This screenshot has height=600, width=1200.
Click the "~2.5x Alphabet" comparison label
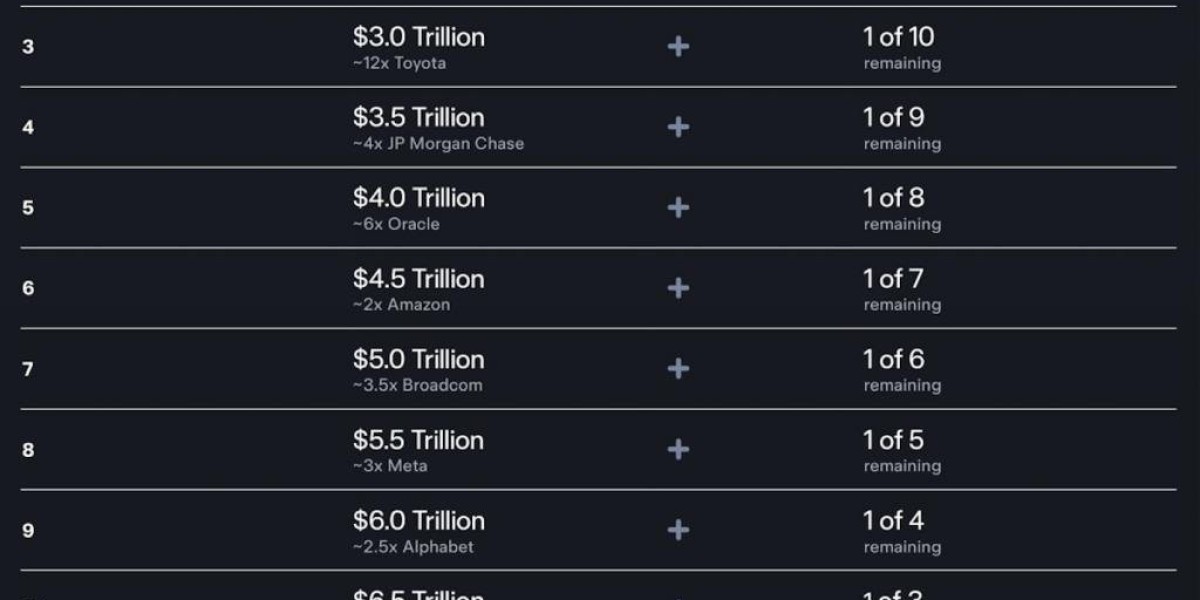413,547
